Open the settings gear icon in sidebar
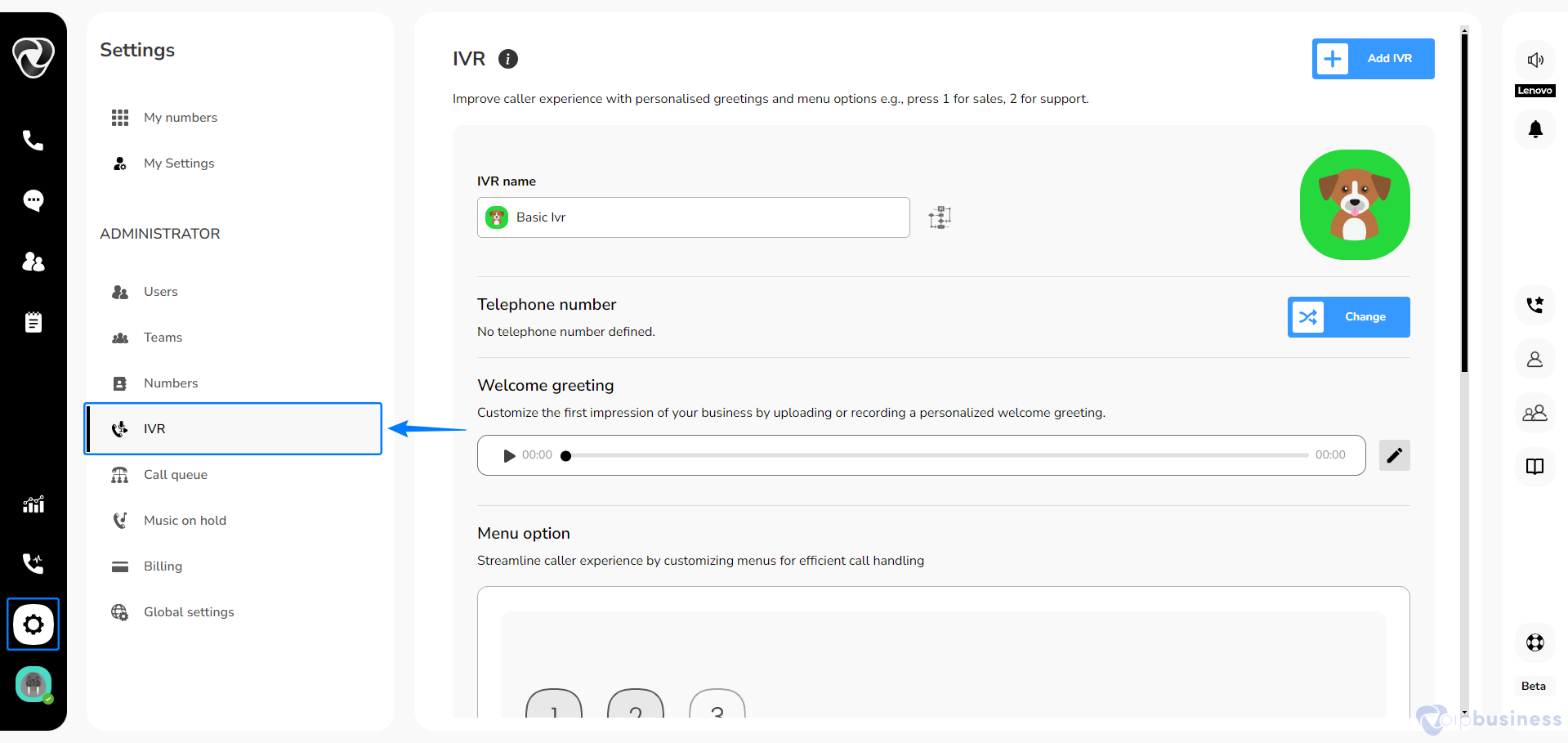This screenshot has height=743, width=1568. coord(33,624)
